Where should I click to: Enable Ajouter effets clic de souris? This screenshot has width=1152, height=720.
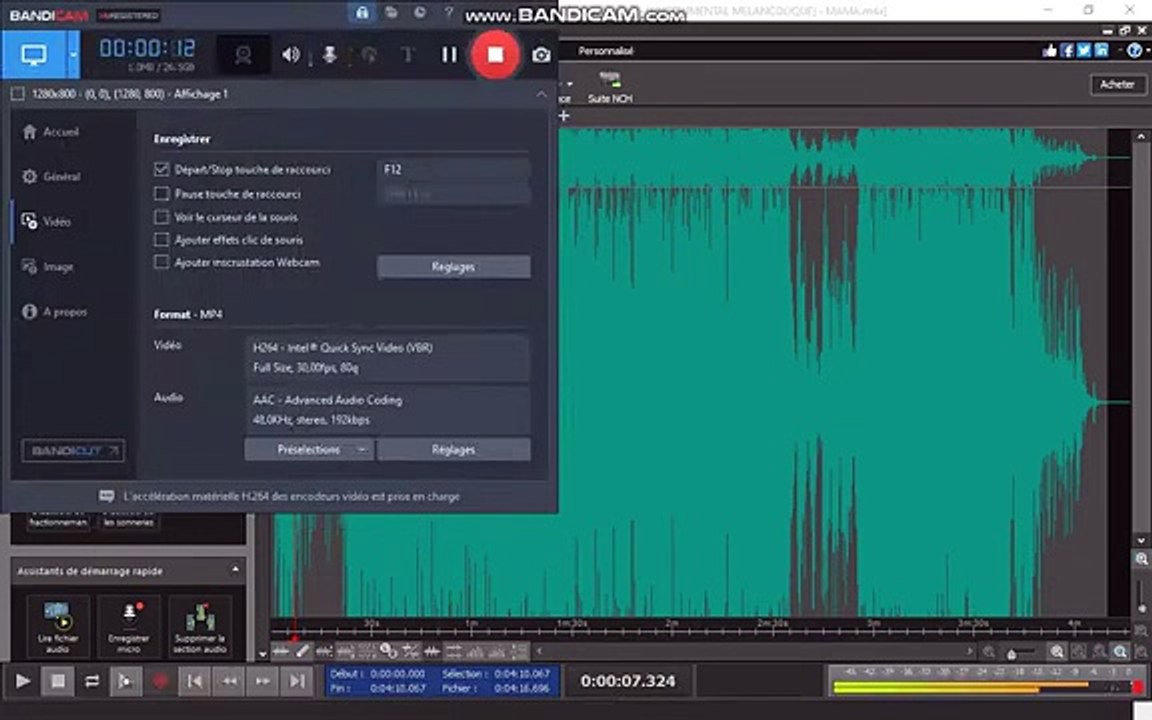click(x=162, y=240)
